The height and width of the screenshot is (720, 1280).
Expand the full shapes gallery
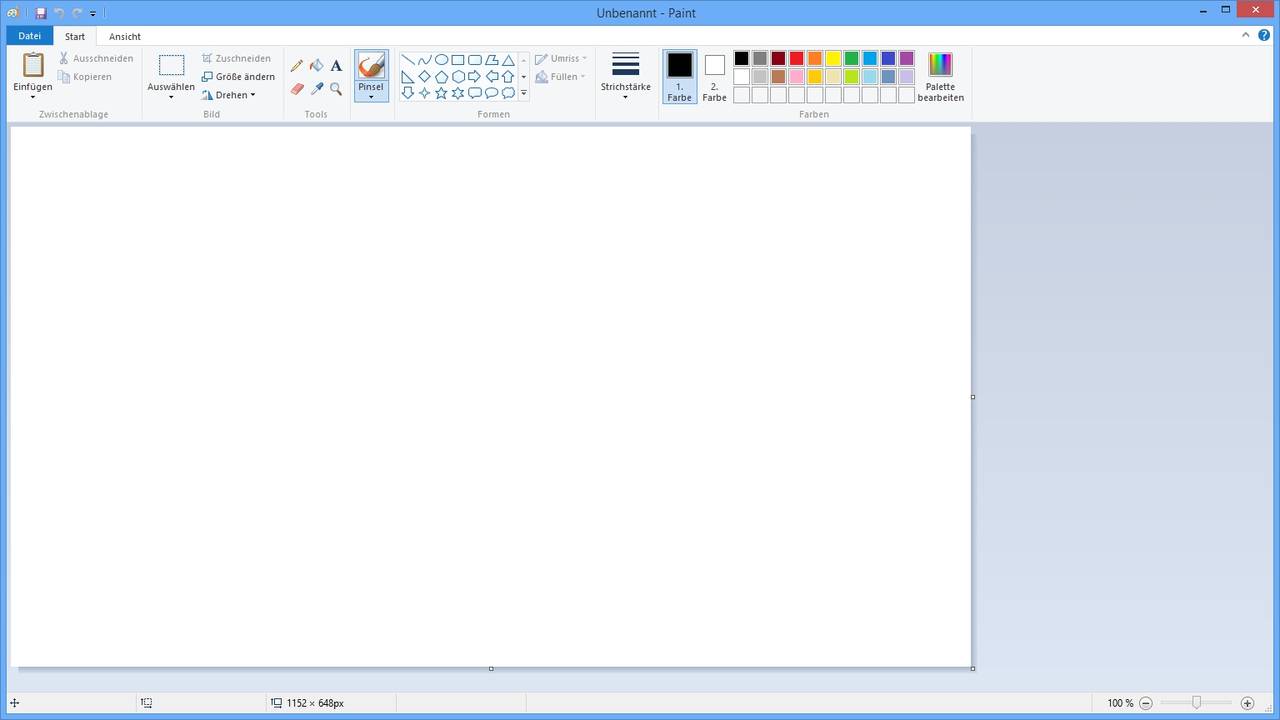point(523,93)
